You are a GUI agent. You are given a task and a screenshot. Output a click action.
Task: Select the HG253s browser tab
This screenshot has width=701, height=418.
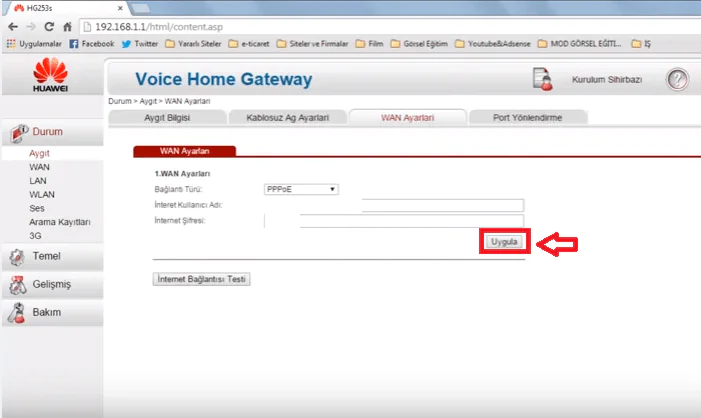coord(65,8)
